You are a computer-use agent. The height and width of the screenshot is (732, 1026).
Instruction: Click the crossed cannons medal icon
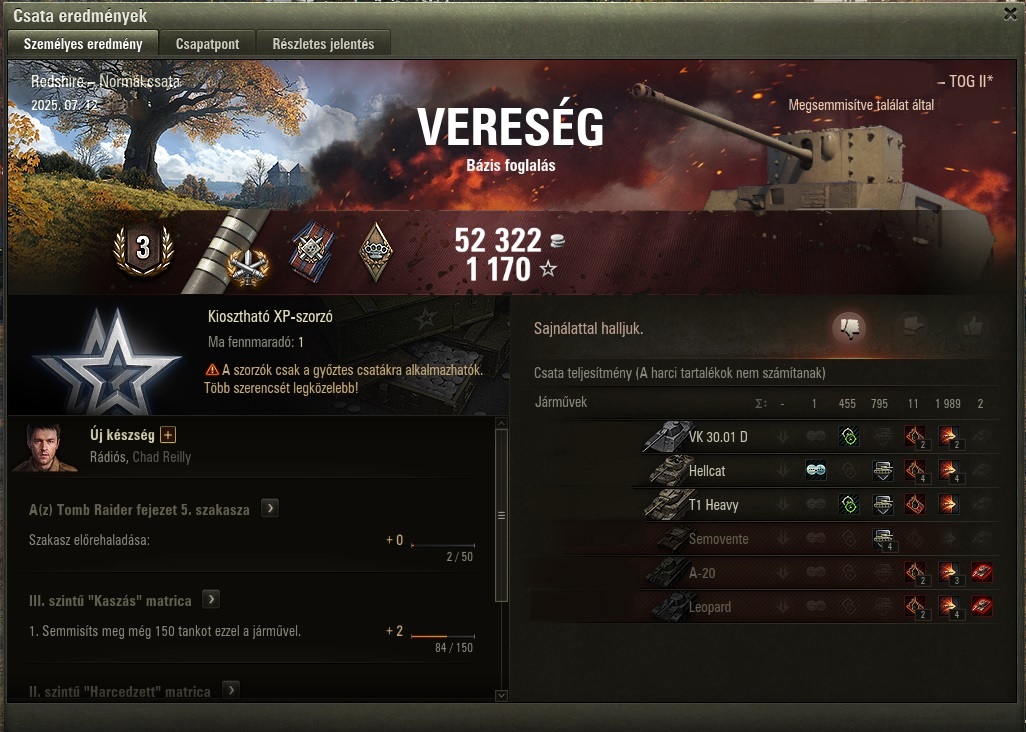click(248, 268)
